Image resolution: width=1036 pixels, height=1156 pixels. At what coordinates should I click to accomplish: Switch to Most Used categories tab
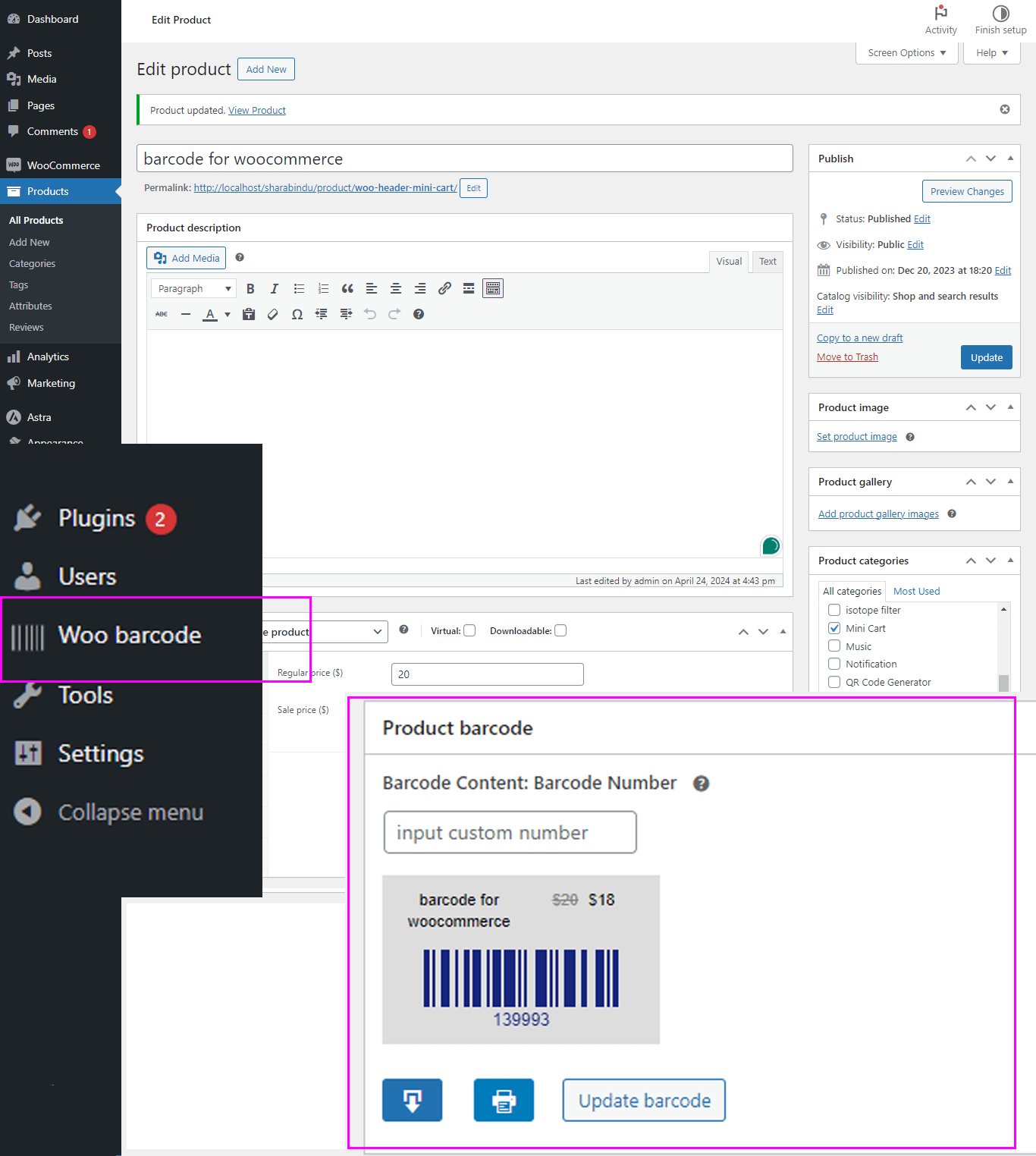click(x=916, y=591)
